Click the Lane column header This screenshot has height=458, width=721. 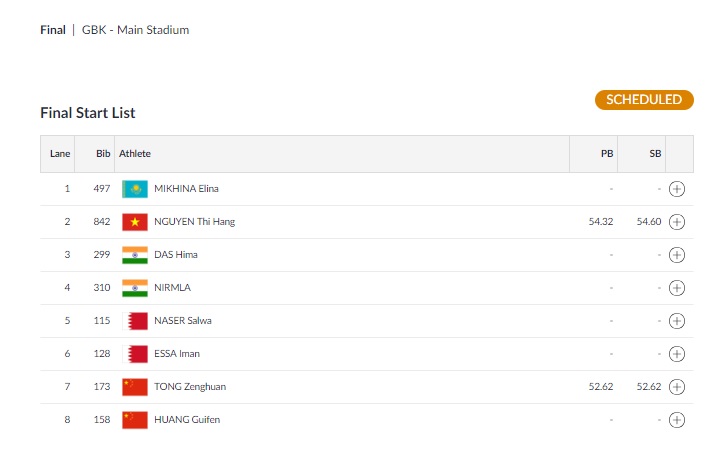point(60,154)
